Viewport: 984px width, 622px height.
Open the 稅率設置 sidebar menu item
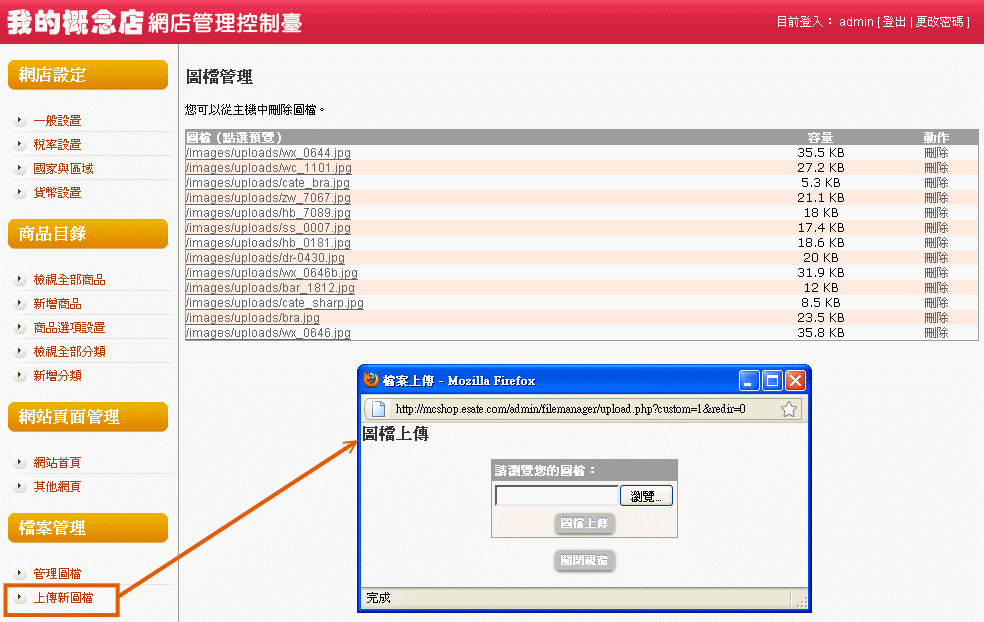click(57, 144)
